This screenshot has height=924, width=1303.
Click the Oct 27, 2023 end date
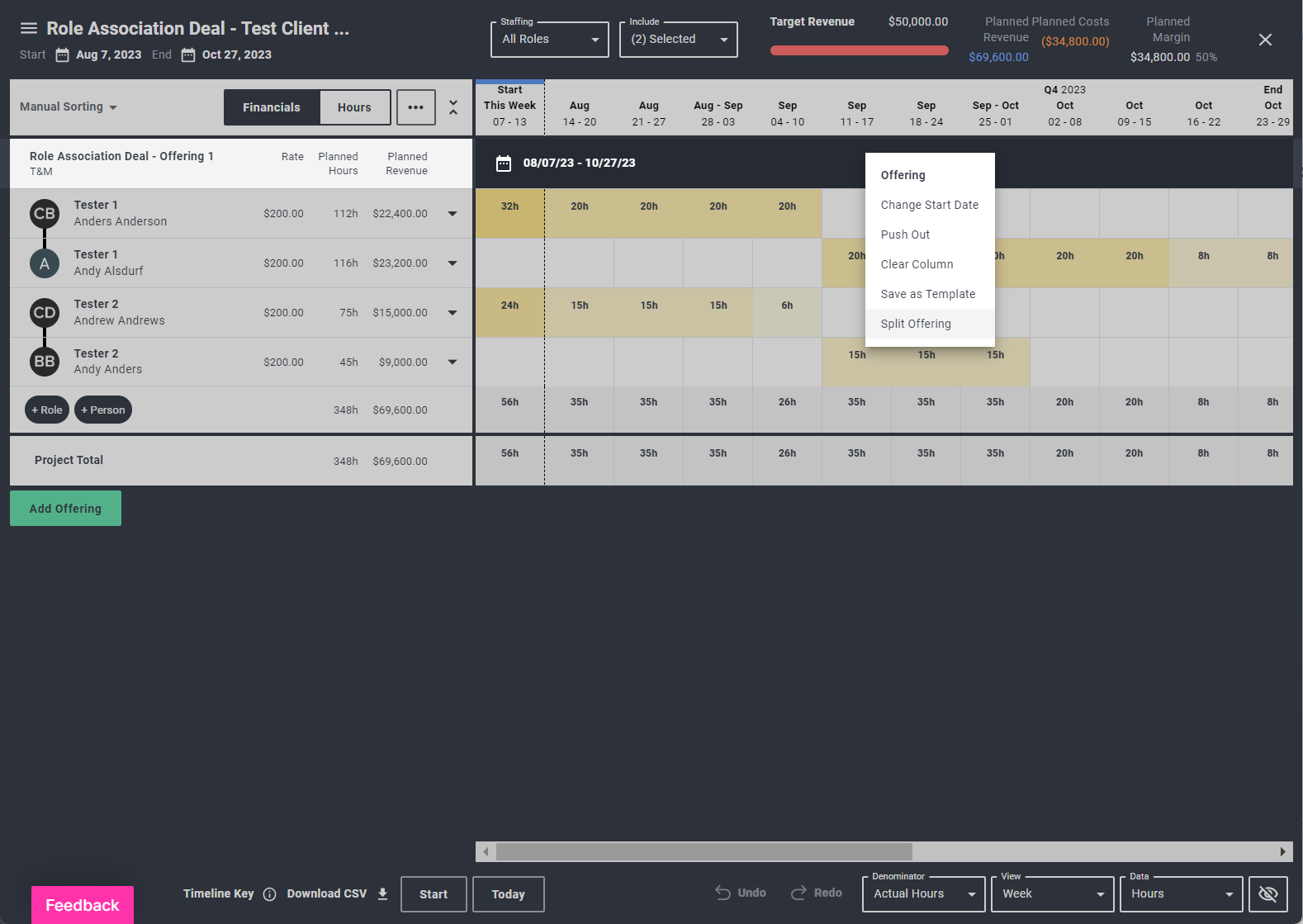tap(237, 54)
